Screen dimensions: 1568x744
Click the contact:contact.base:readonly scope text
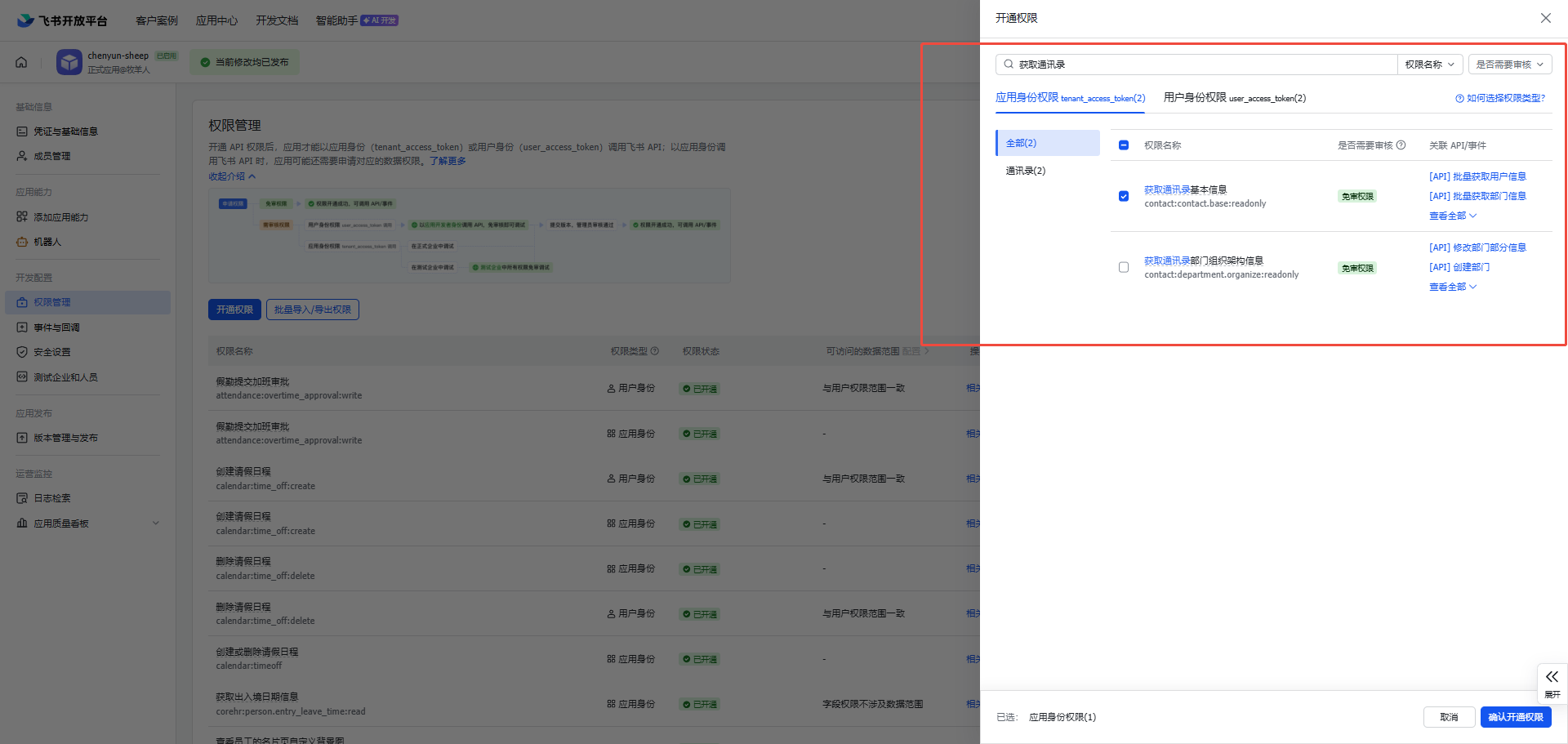[x=1205, y=203]
